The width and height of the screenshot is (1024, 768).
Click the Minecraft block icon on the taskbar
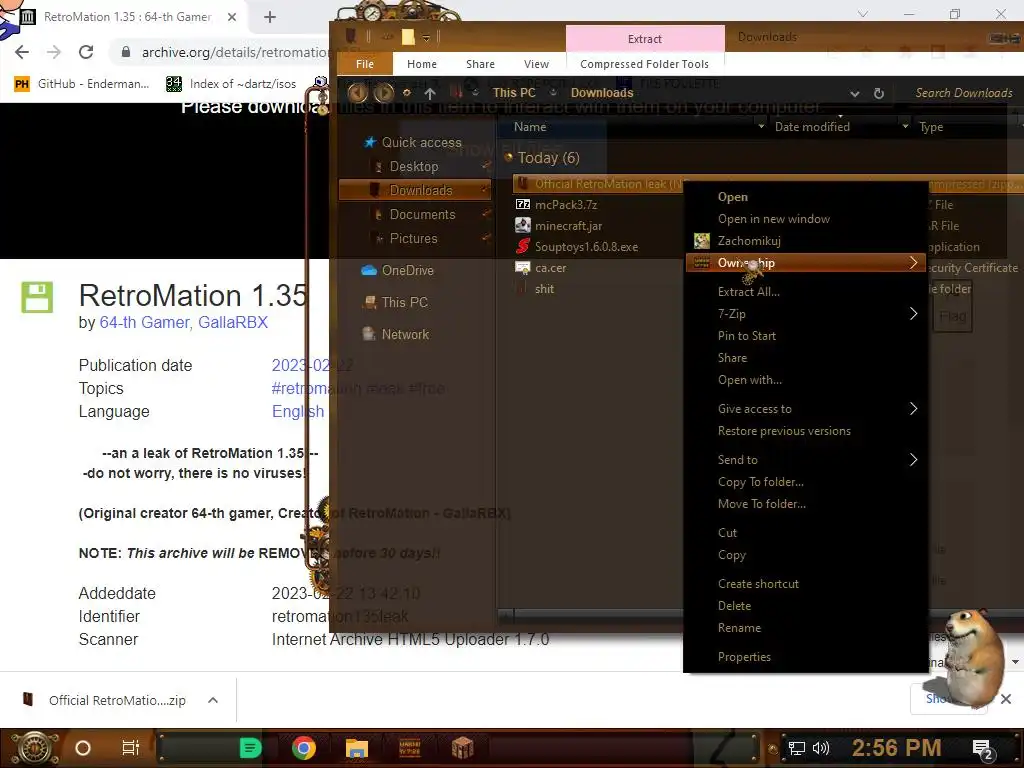pyautogui.click(x=462, y=748)
